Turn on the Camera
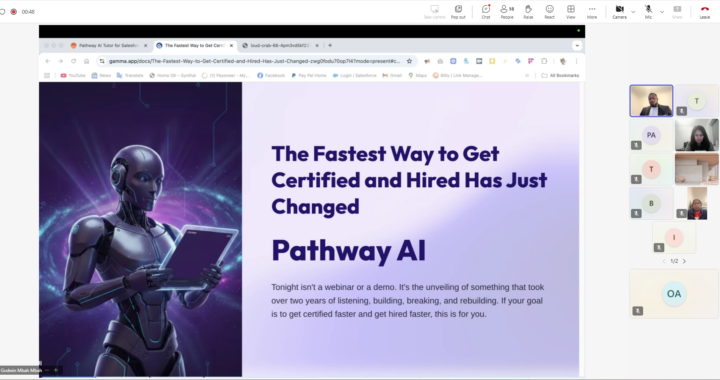The width and height of the screenshot is (720, 380). tap(619, 11)
